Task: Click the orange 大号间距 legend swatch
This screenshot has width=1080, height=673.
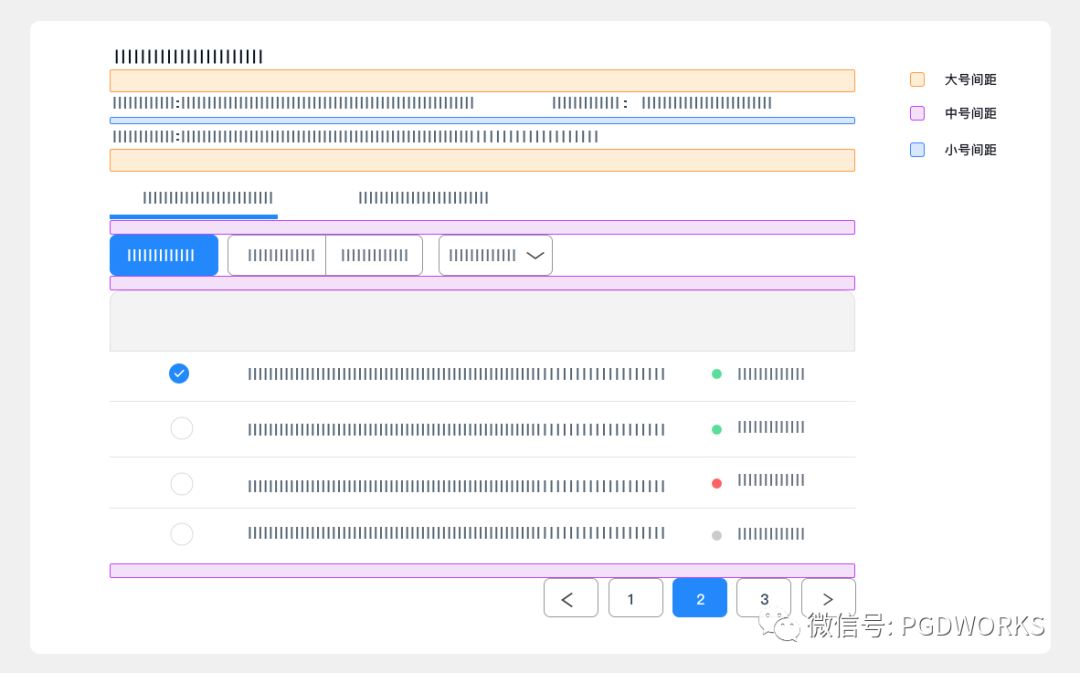Action: click(917, 80)
